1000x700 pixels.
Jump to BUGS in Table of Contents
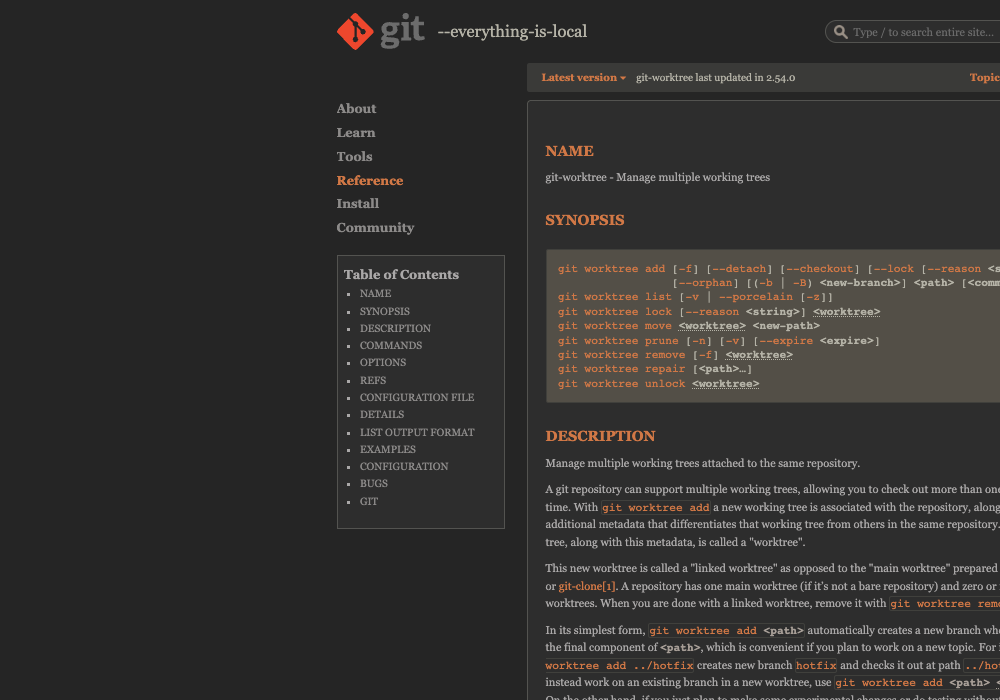coord(373,483)
